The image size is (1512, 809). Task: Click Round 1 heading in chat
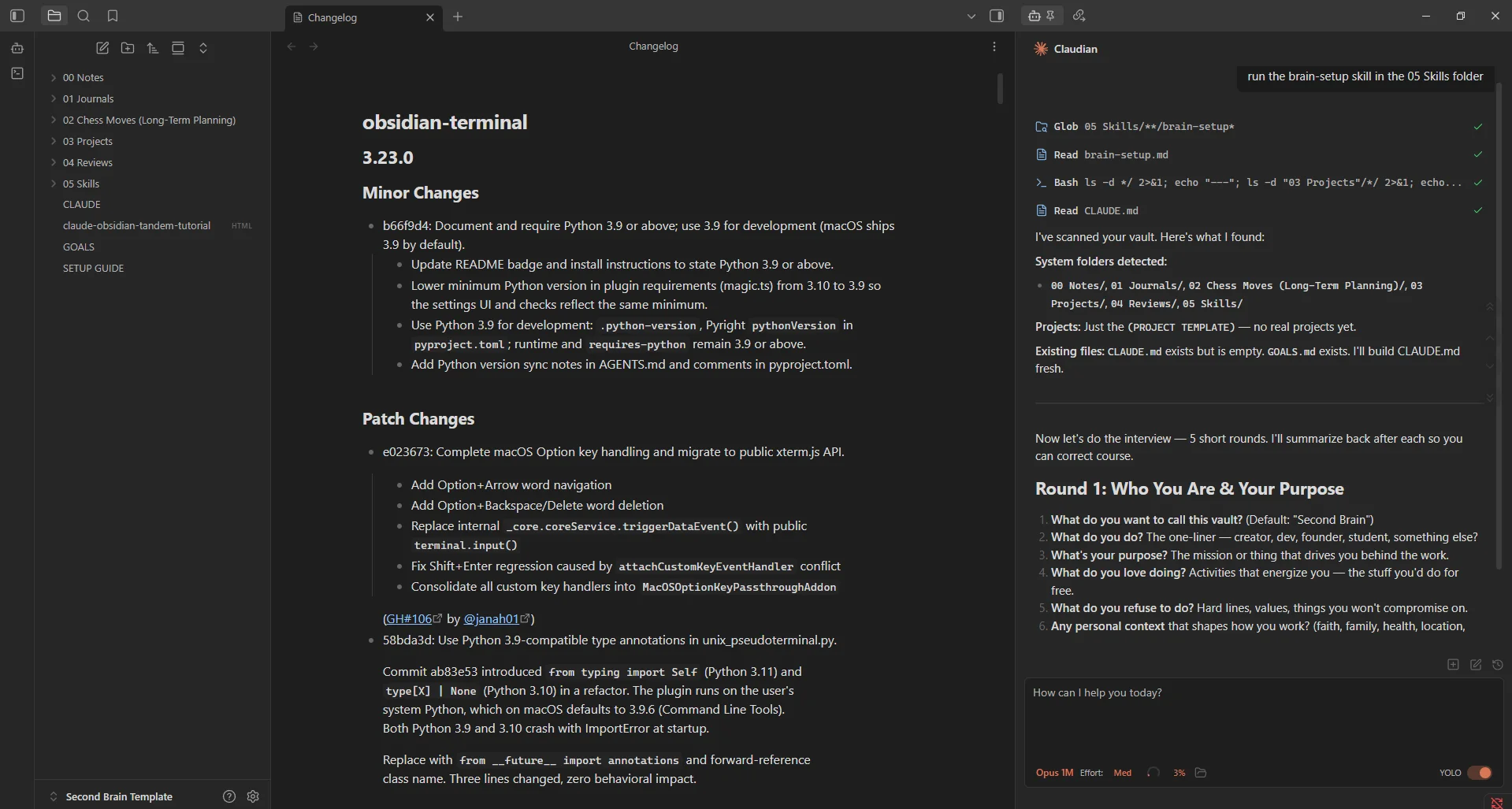1189,488
